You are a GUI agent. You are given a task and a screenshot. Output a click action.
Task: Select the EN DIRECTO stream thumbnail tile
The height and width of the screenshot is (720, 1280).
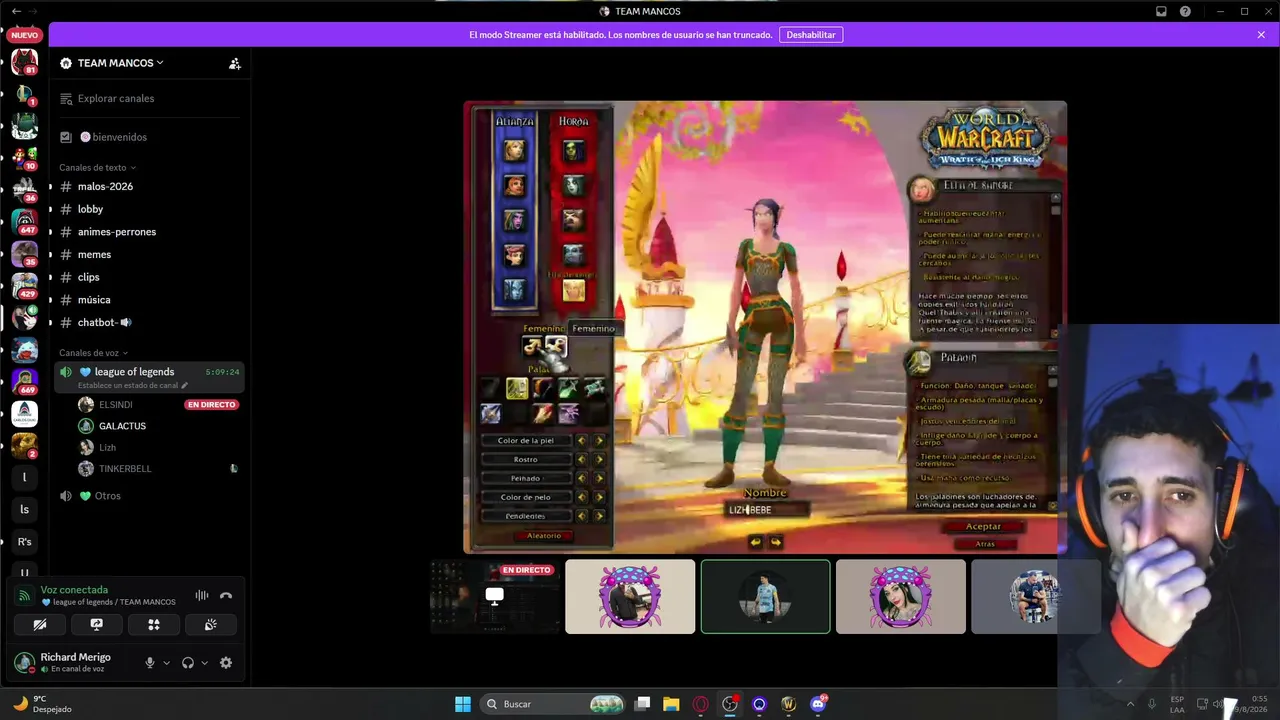tap(494, 597)
